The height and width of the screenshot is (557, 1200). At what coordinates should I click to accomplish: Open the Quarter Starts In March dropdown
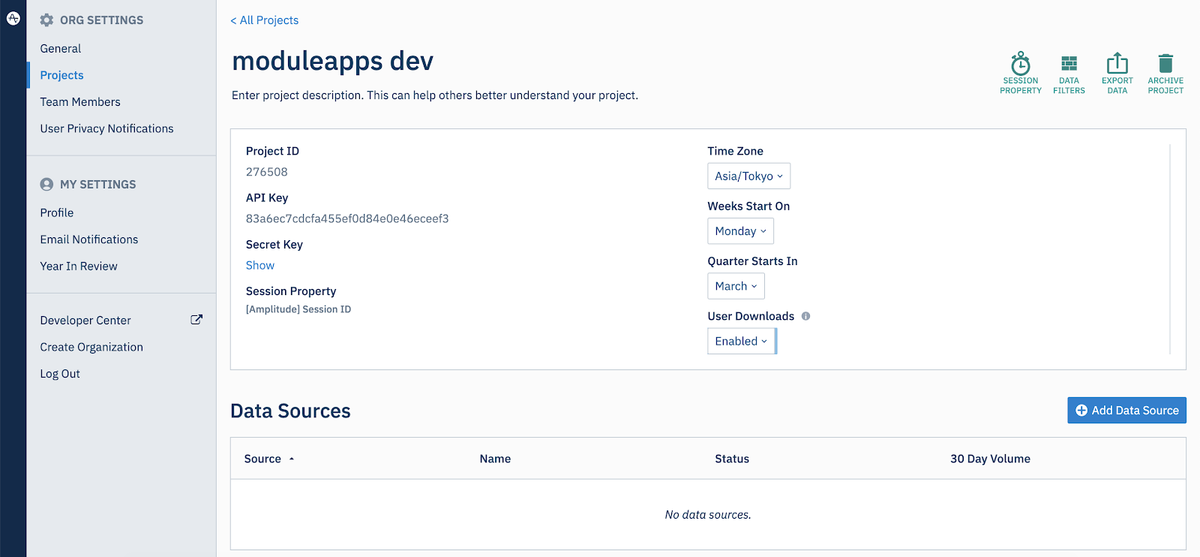(736, 286)
